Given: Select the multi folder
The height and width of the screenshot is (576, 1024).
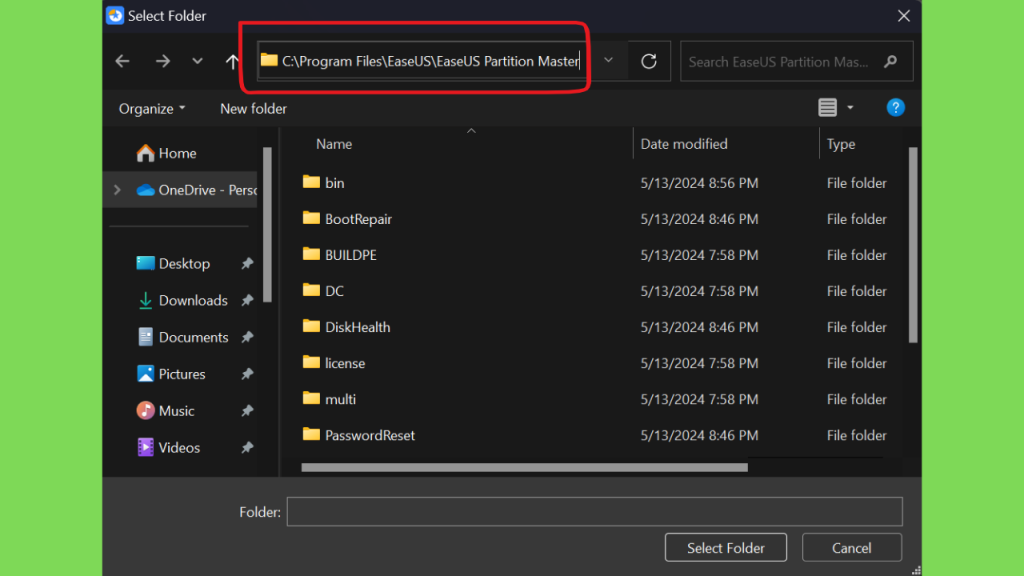Looking at the screenshot, I should click(340, 399).
